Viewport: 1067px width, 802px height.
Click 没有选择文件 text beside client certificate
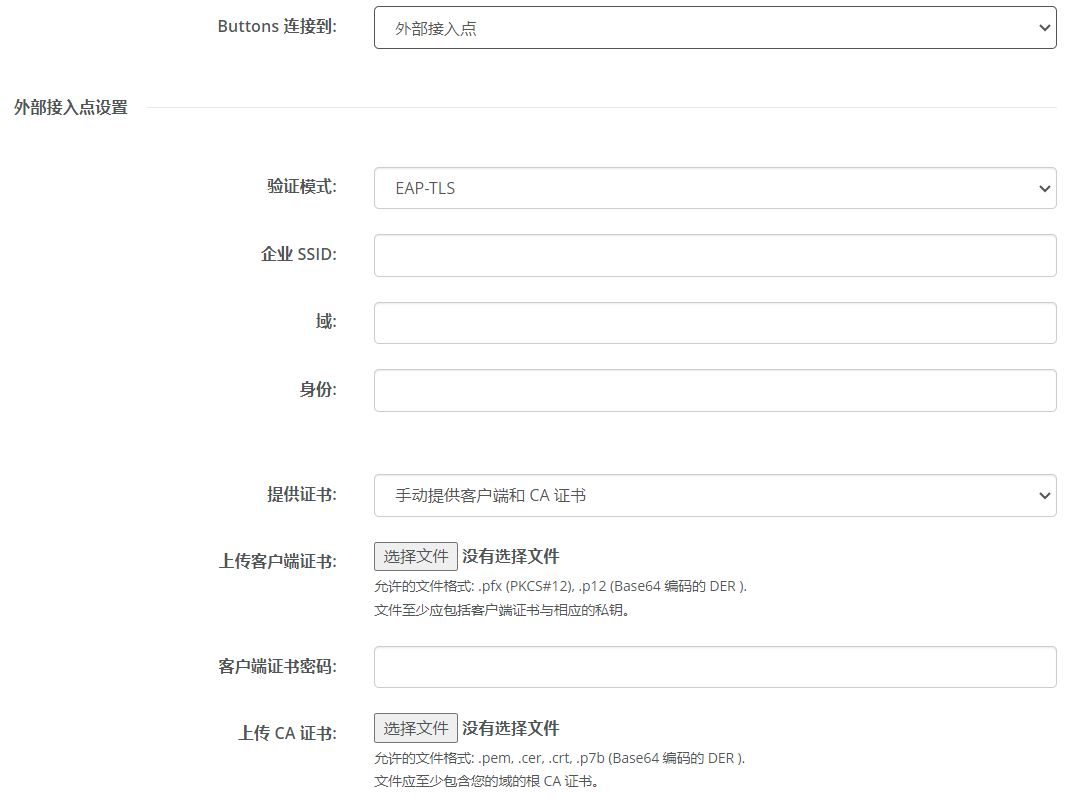(511, 556)
